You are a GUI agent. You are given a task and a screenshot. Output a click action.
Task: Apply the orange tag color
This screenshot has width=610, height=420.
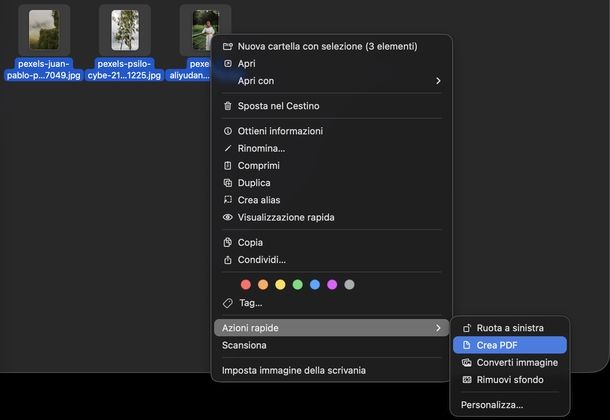pos(263,285)
